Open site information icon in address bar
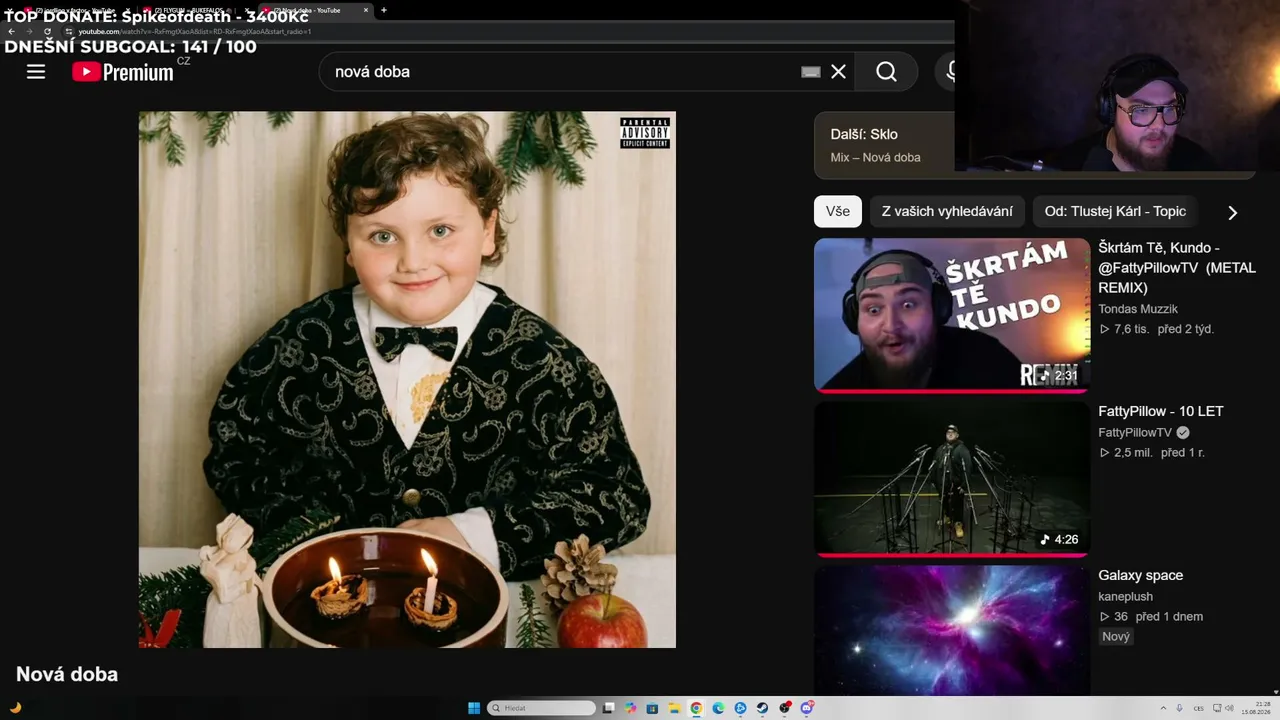This screenshot has height=720, width=1280. point(68,31)
